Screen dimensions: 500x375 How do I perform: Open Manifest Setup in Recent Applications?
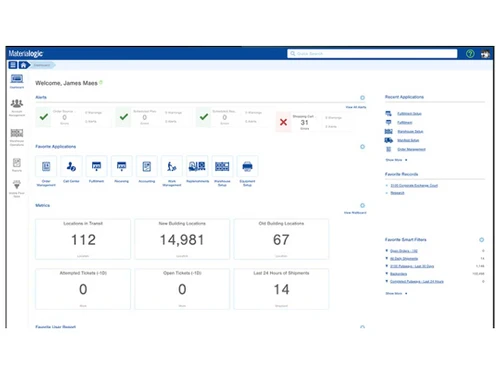(x=408, y=140)
